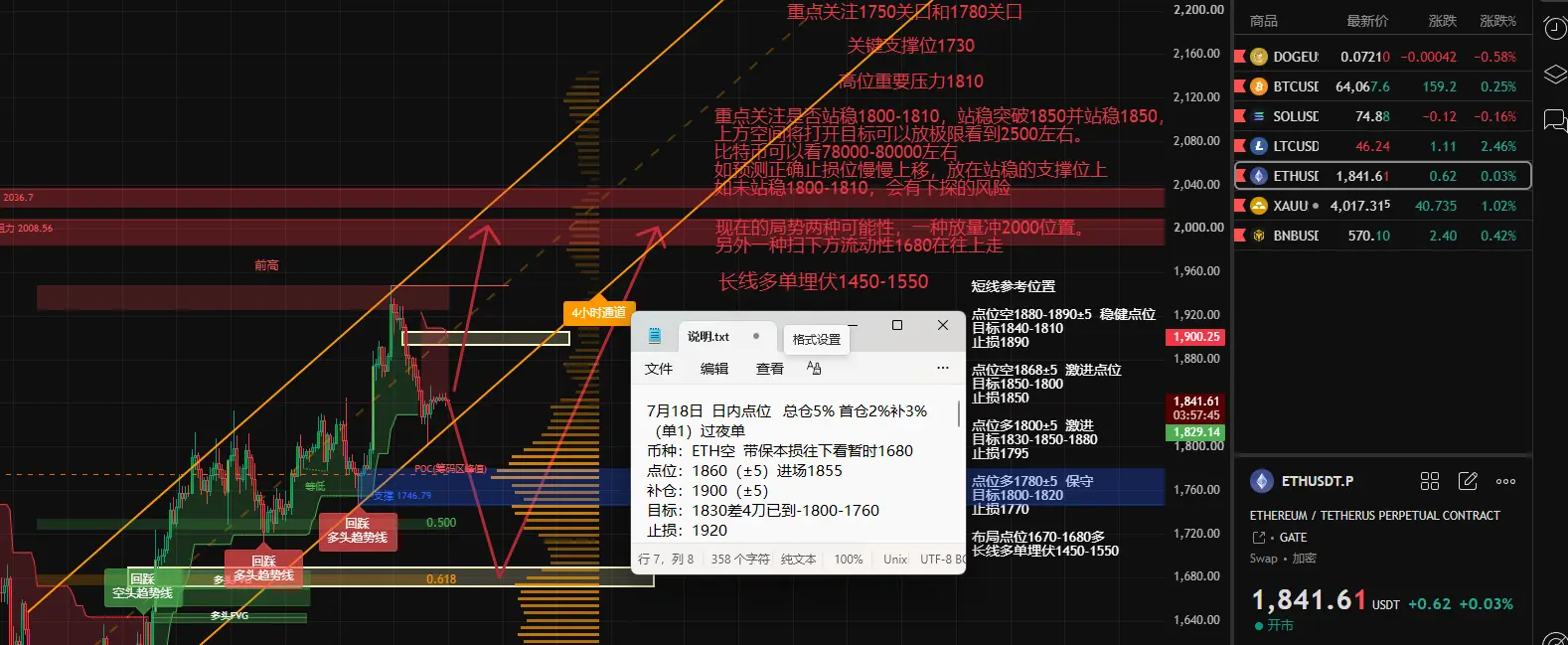Image resolution: width=1568 pixels, height=645 pixels.
Task: Open the chat bubbles icon in sidebar
Action: pyautogui.click(x=1555, y=120)
